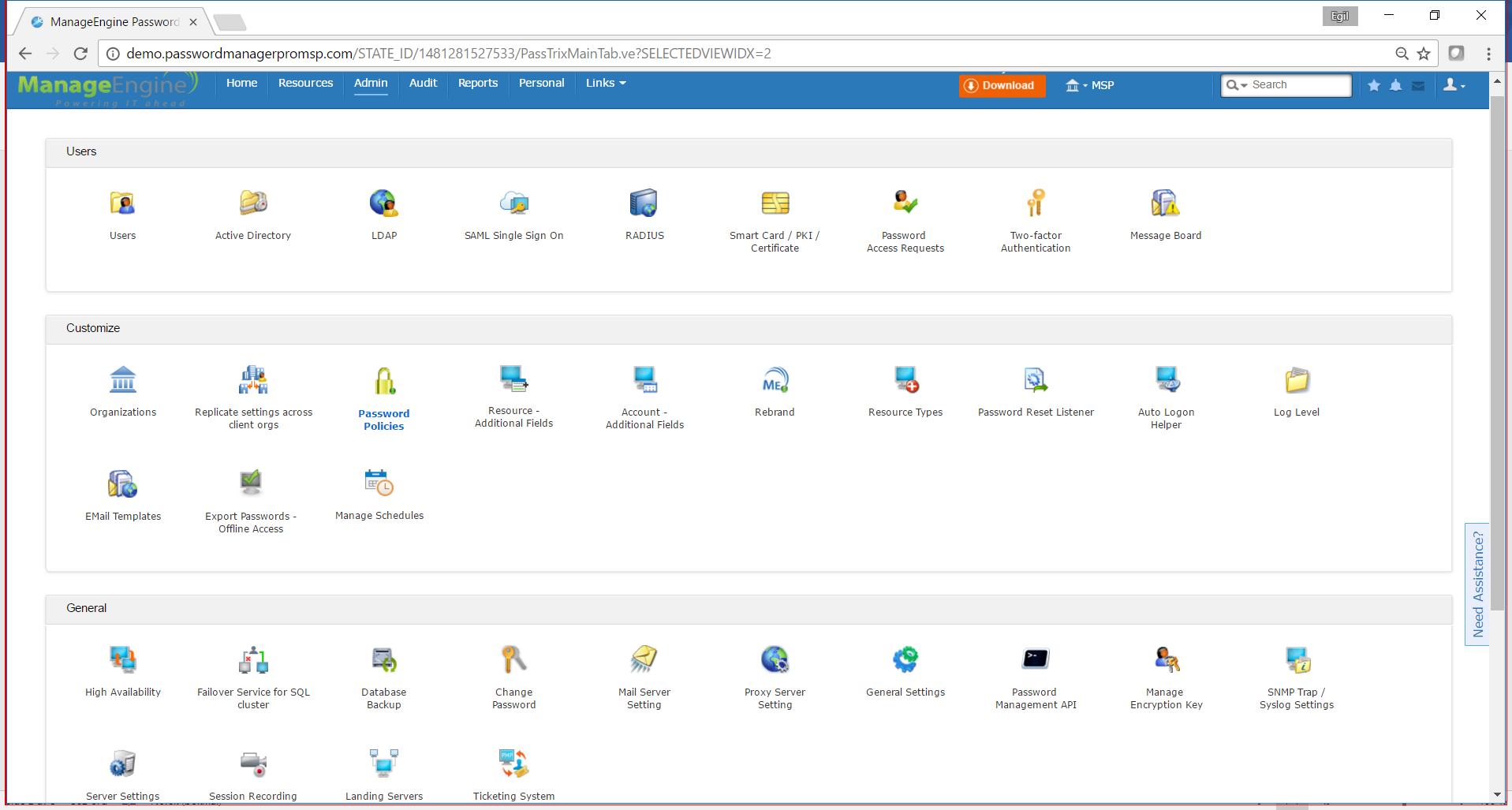This screenshot has width=1512, height=810.
Task: Open the Reports tab
Action: point(478,83)
